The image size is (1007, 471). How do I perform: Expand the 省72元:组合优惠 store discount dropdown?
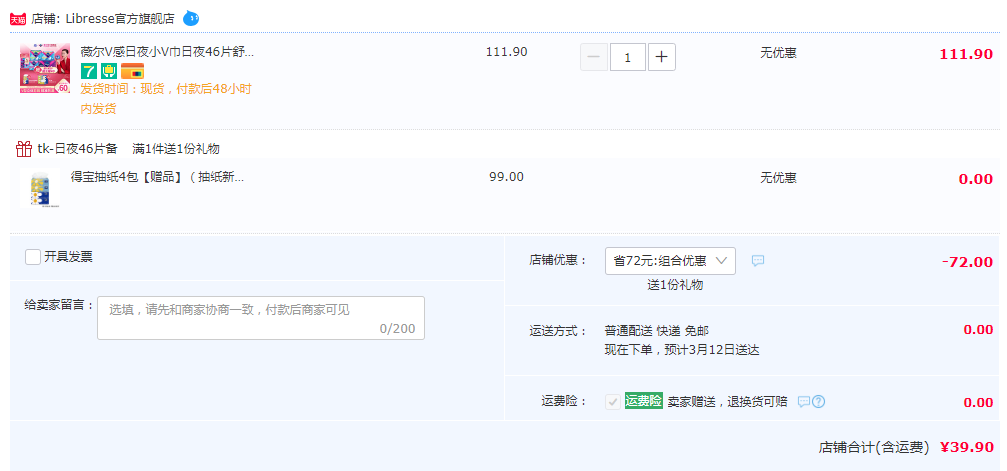[670, 261]
